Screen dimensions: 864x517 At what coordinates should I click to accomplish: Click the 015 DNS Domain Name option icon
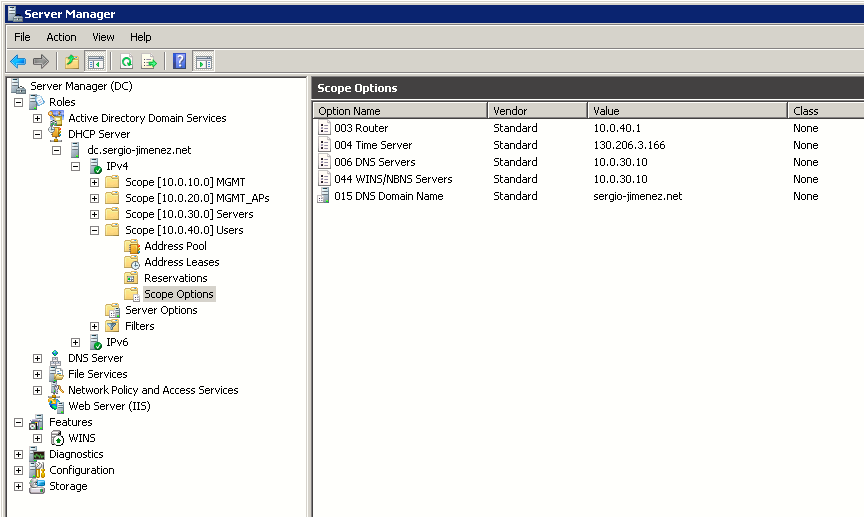tap(324, 196)
